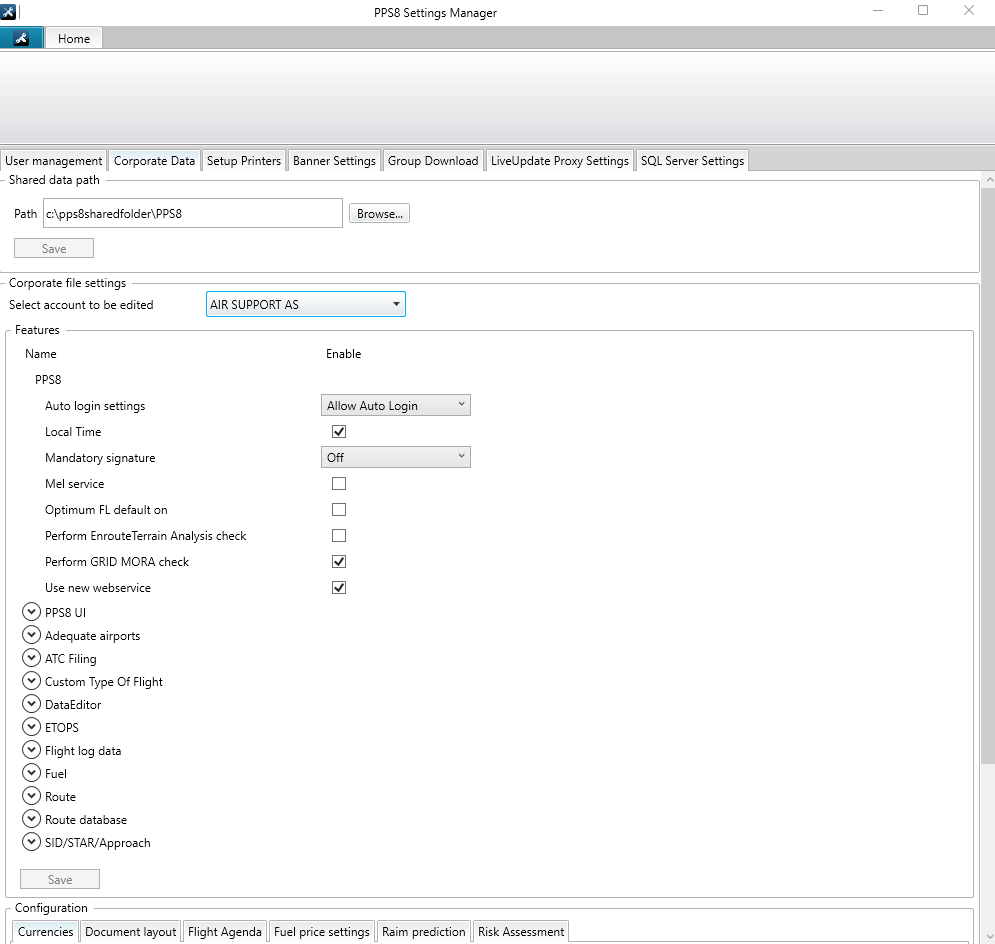This screenshot has width=995, height=944.
Task: Uncheck the Local Time checkbox
Action: click(339, 431)
